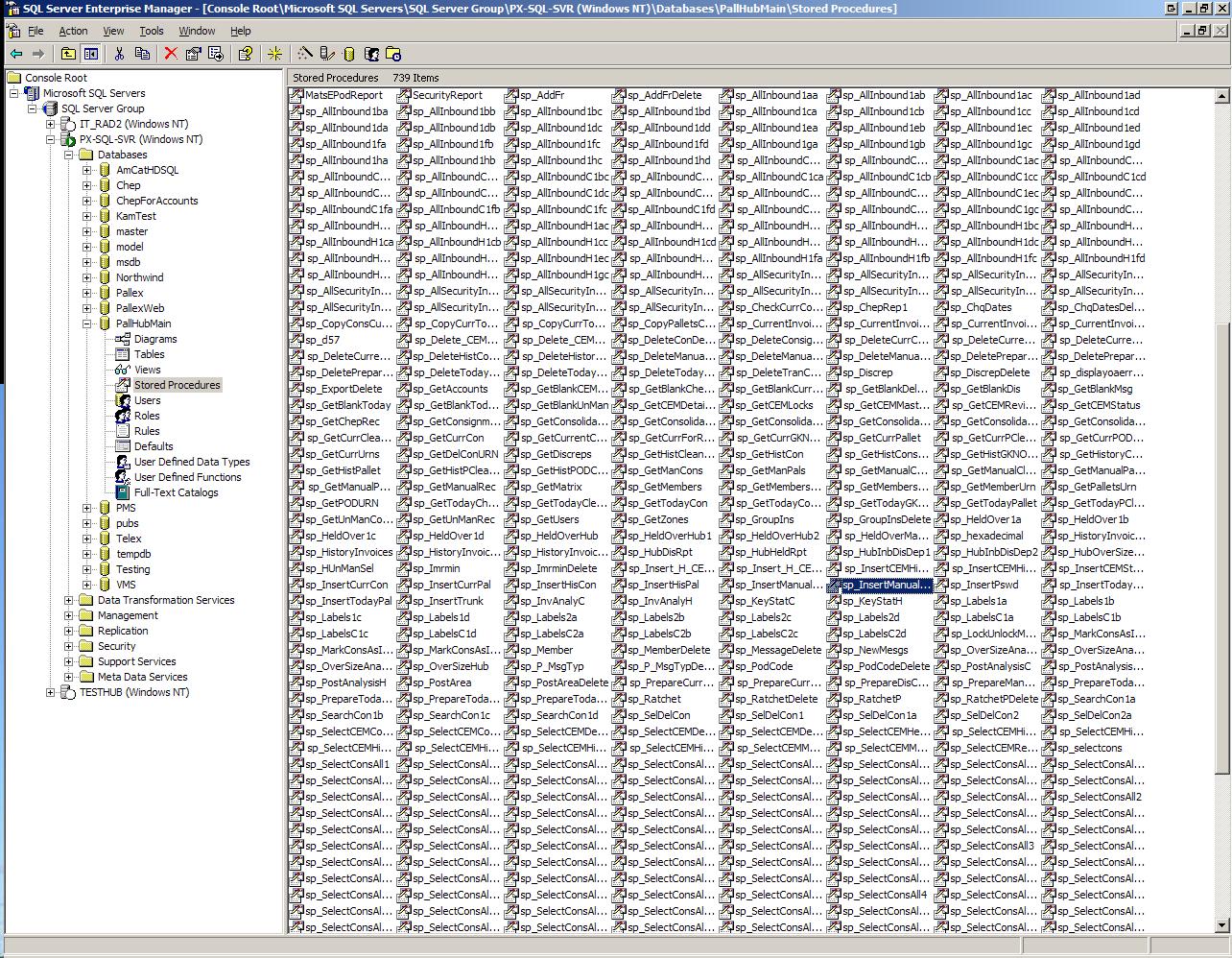
Task: Expand the Security folder
Action: point(69,646)
